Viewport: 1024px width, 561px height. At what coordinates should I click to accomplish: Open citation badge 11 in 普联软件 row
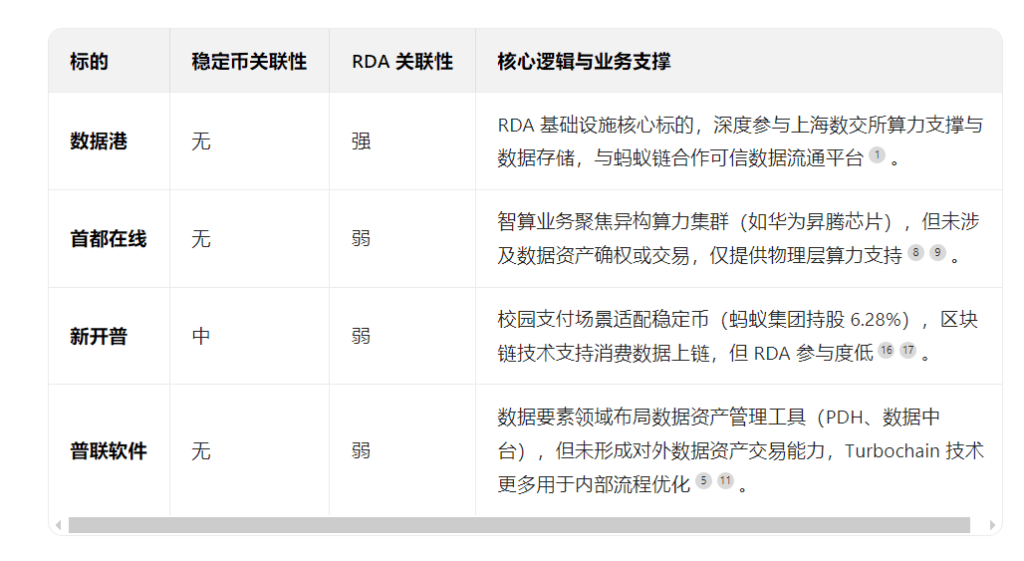726,481
